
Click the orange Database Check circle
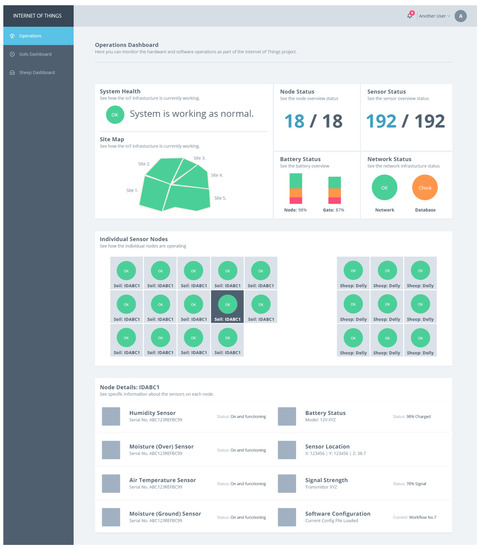[x=425, y=187]
